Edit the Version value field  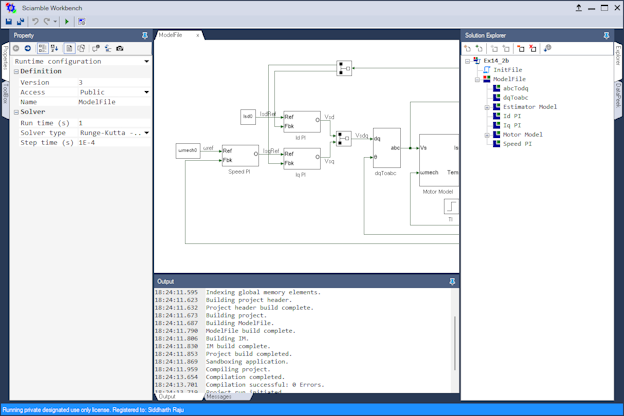pyautogui.click(x=114, y=82)
